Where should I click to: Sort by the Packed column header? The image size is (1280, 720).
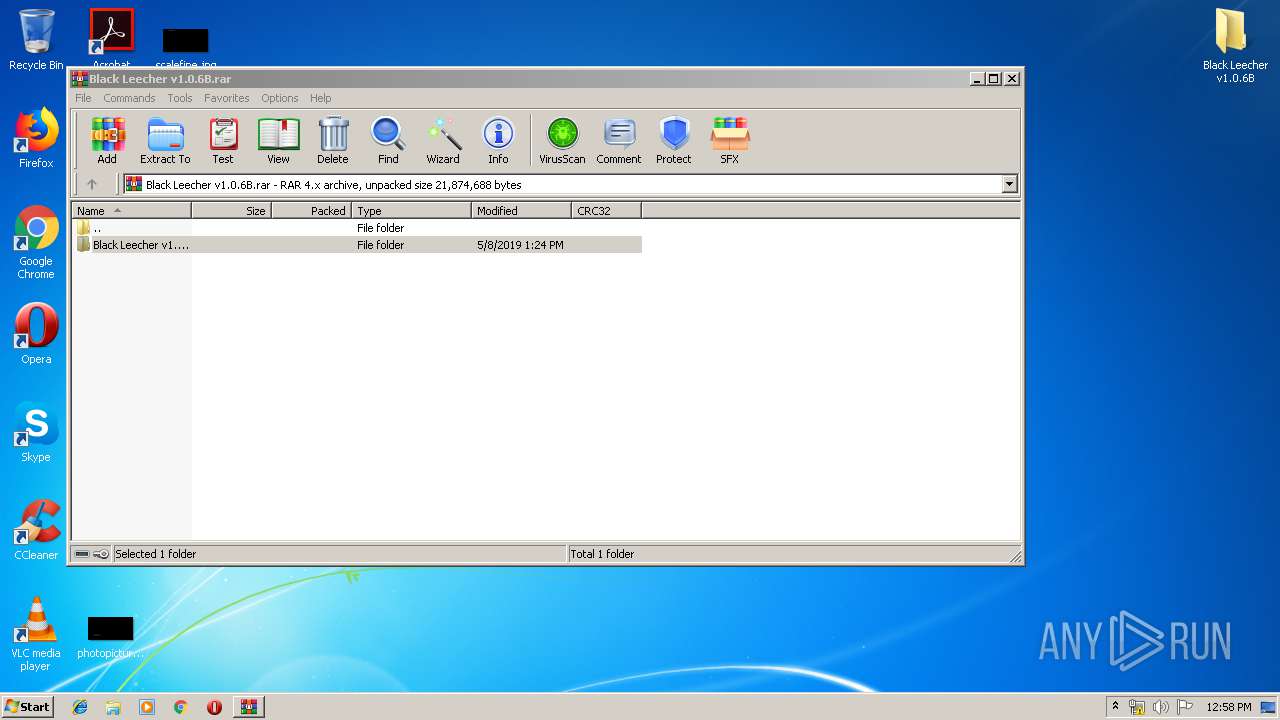click(311, 211)
